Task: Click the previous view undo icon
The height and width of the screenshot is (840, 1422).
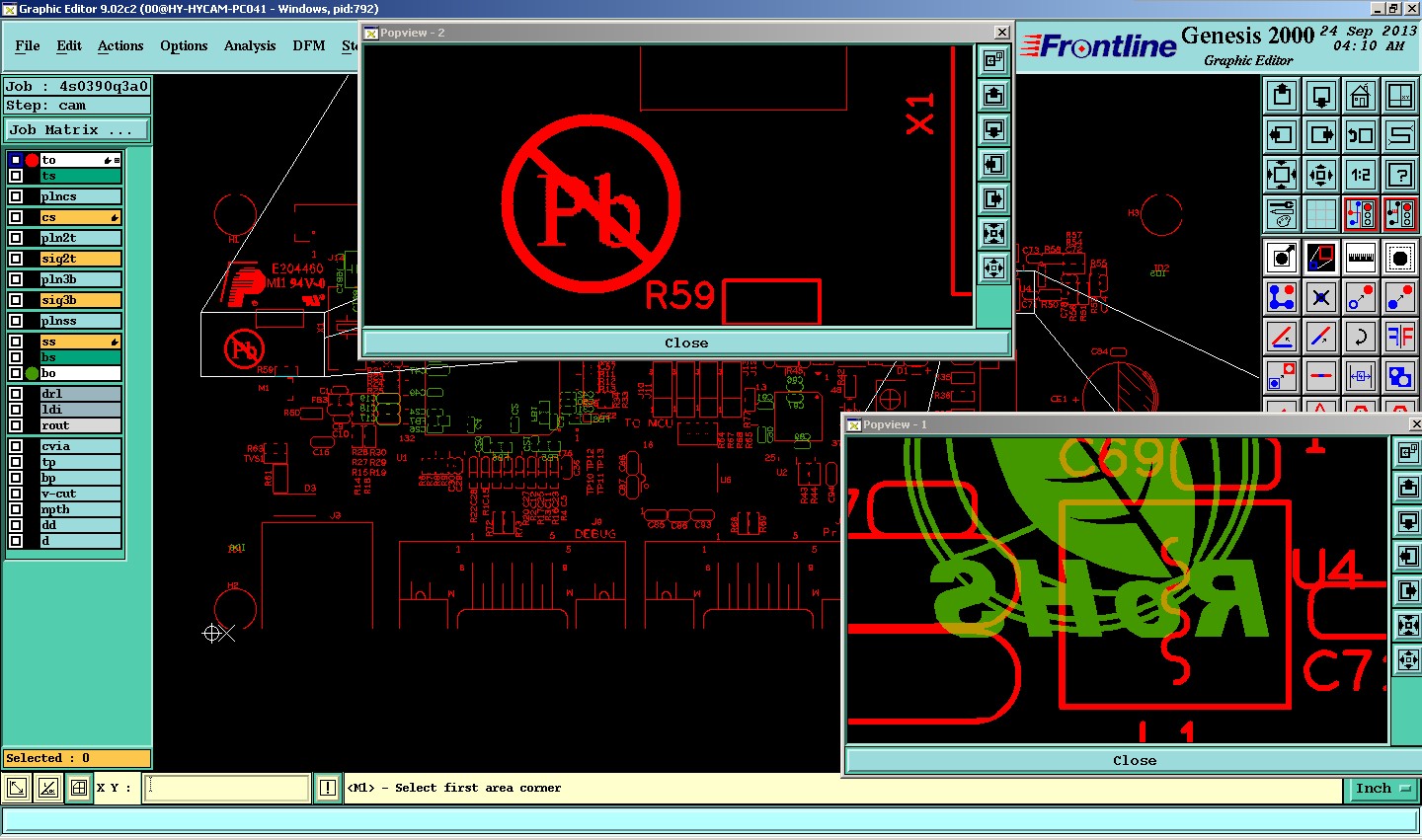Action: click(1361, 135)
